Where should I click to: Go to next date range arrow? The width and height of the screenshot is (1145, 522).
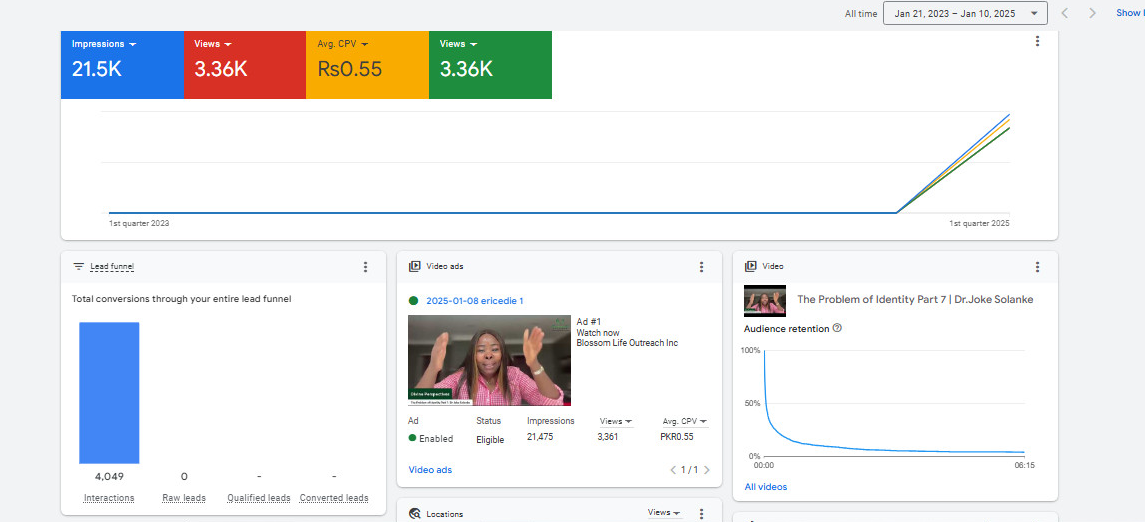click(x=1092, y=13)
